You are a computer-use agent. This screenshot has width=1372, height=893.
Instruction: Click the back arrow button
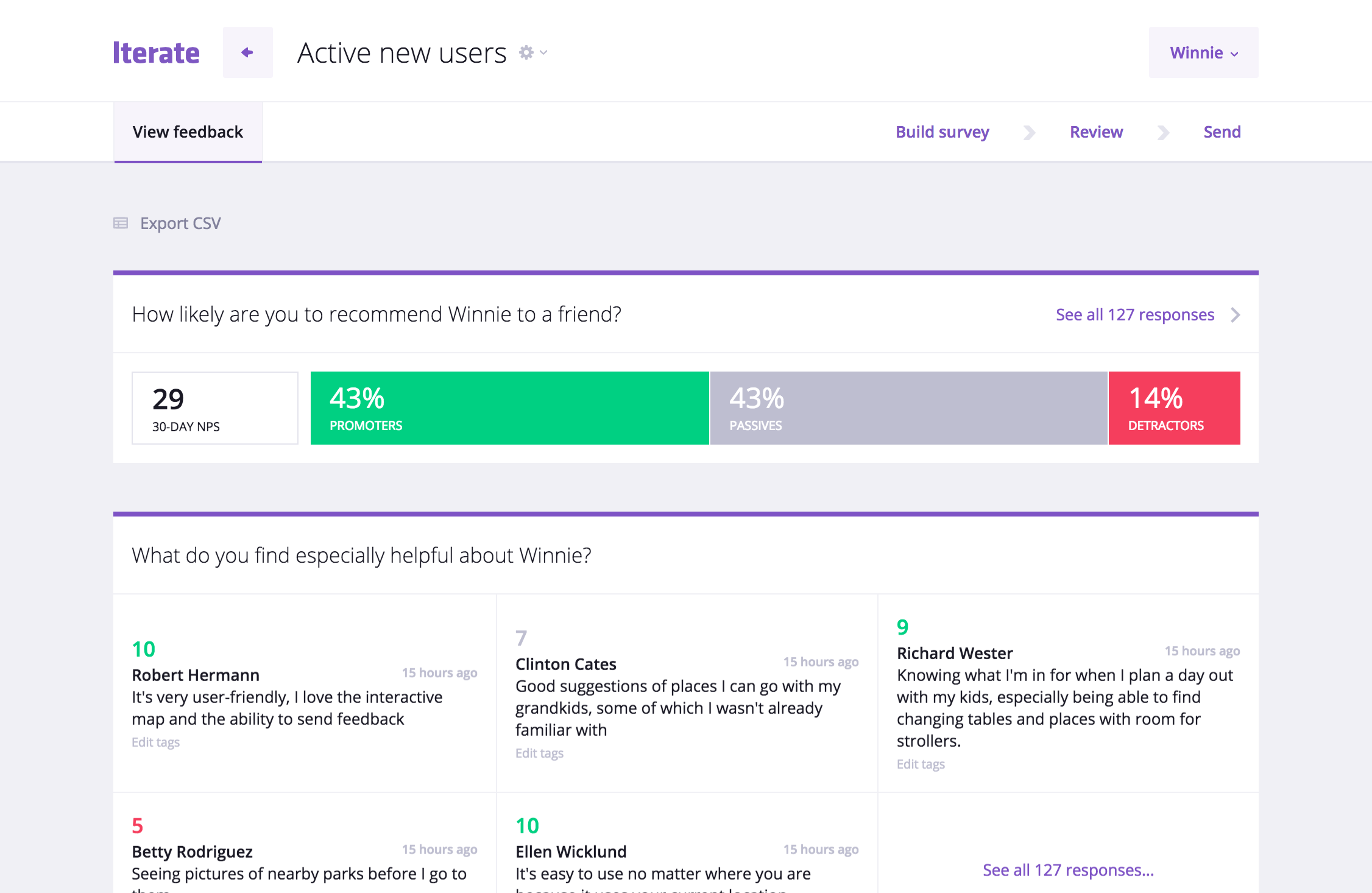click(x=247, y=52)
